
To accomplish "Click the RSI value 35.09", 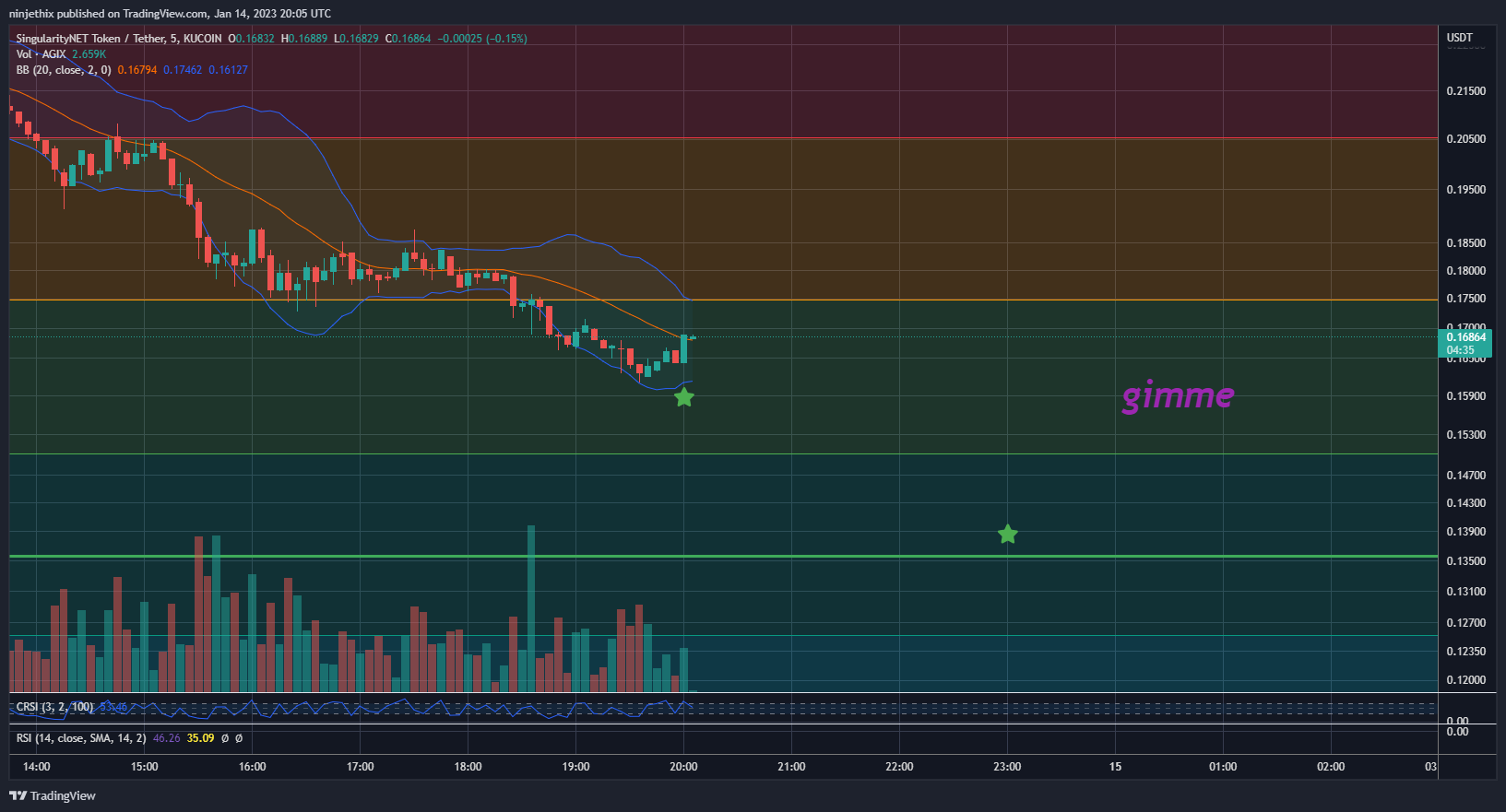I will pos(200,738).
